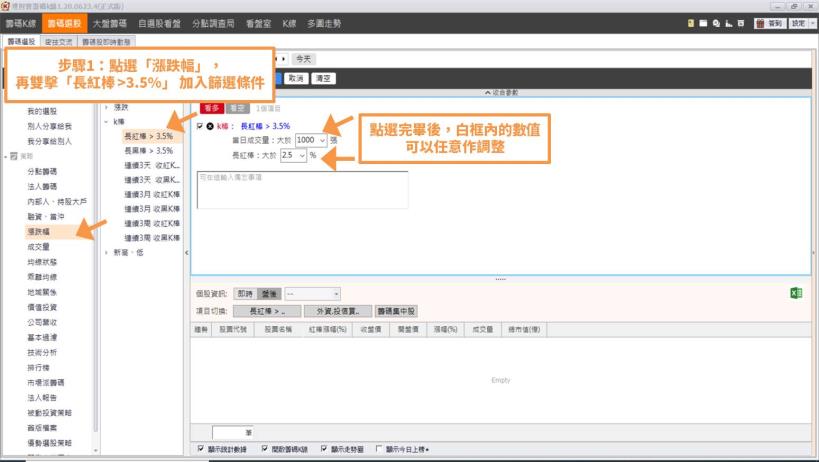Screen dimensions: 819x462
Task: Open the 大盤籌碼 menu tab
Action: click(110, 23)
